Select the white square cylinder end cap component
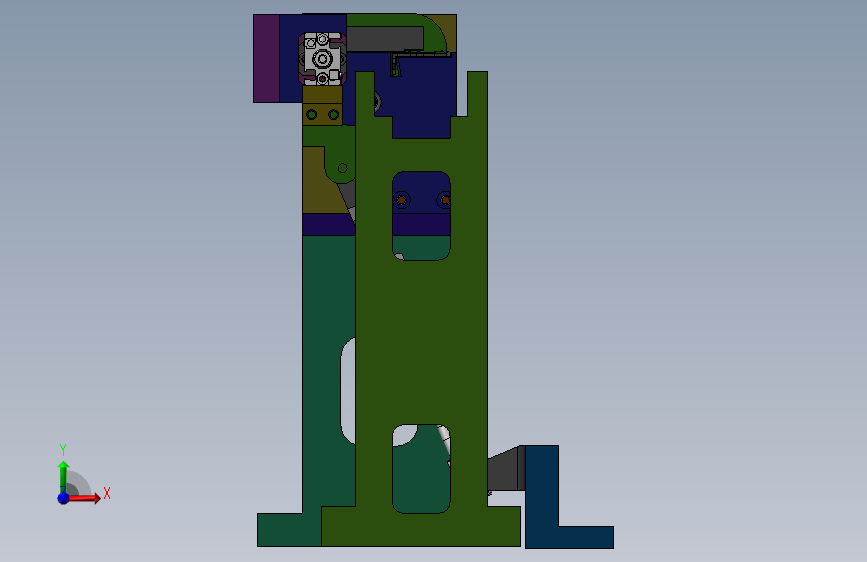Screen dimensions: 867x562 coord(323,59)
